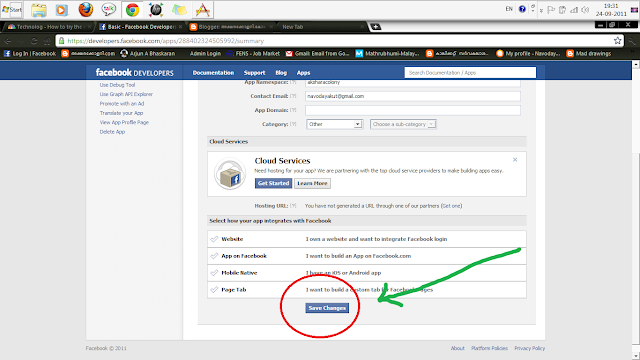This screenshot has width=640, height=360.
Task: Open the Choose a sub-category dropdown
Action: (403, 124)
